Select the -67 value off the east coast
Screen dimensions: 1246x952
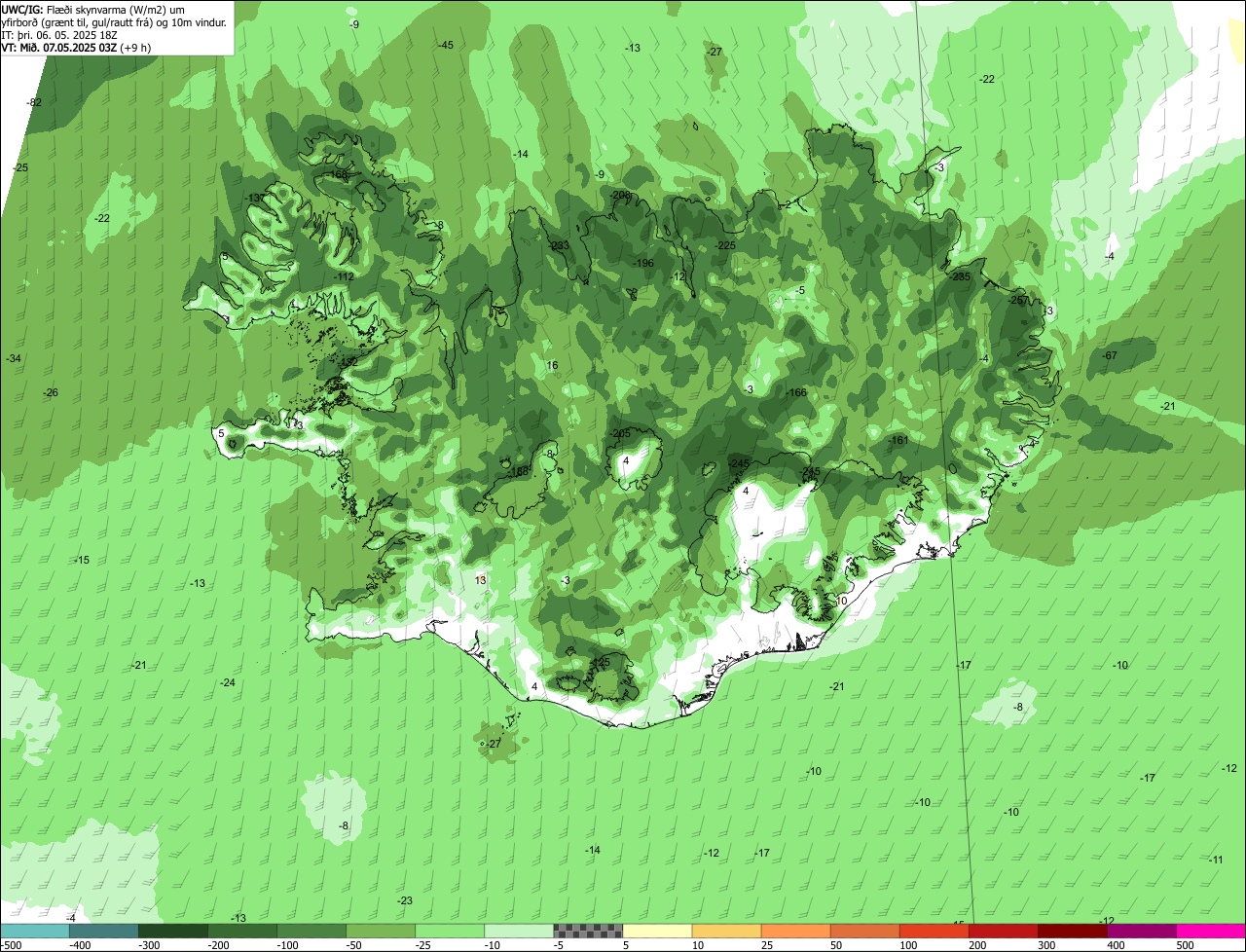(1109, 355)
